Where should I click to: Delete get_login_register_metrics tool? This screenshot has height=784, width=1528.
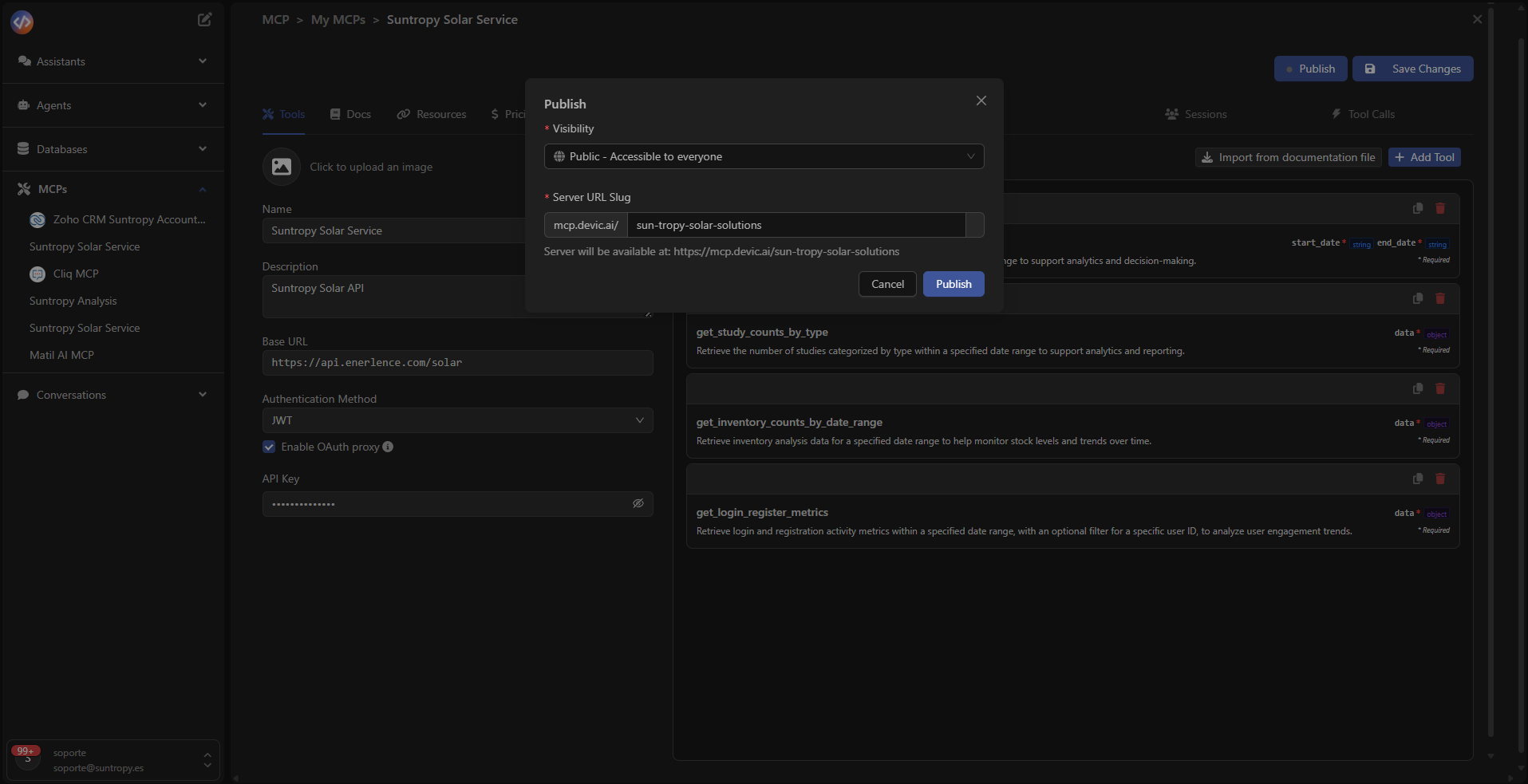coord(1440,479)
